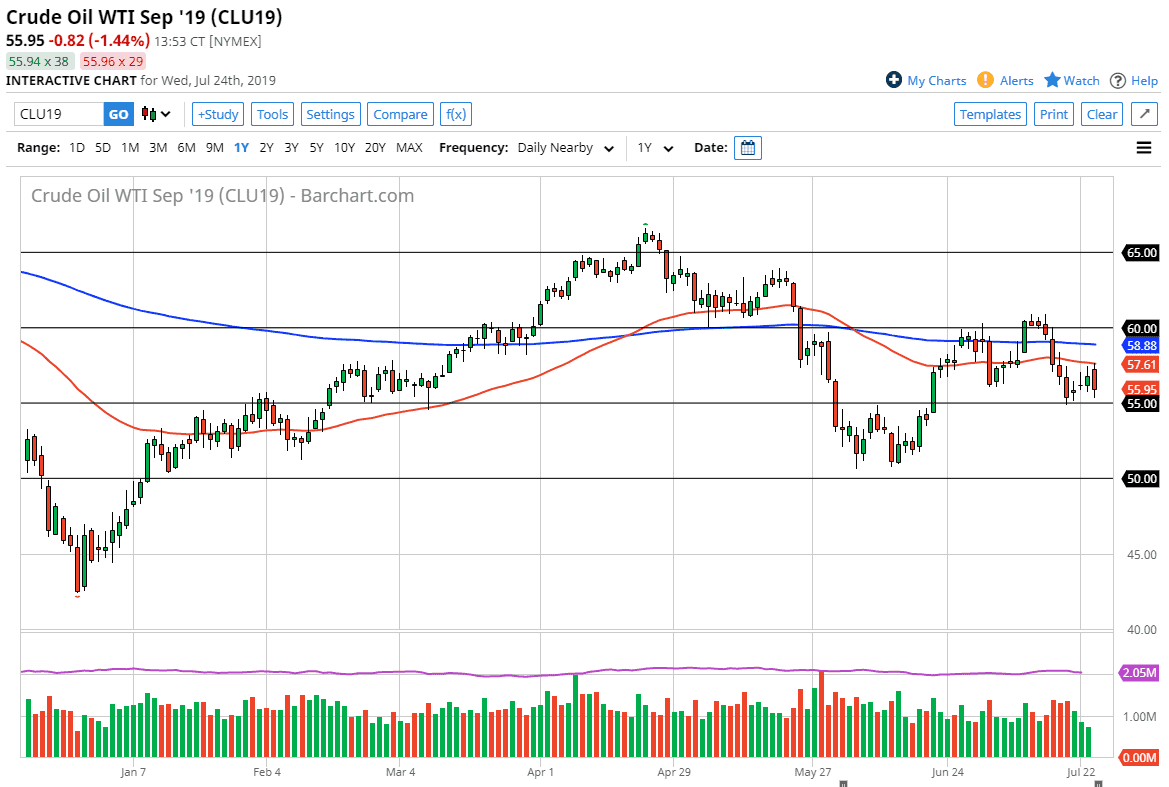Image resolution: width=1169 pixels, height=787 pixels.
Task: Add symbol to Watch with star icon
Action: [1053, 80]
